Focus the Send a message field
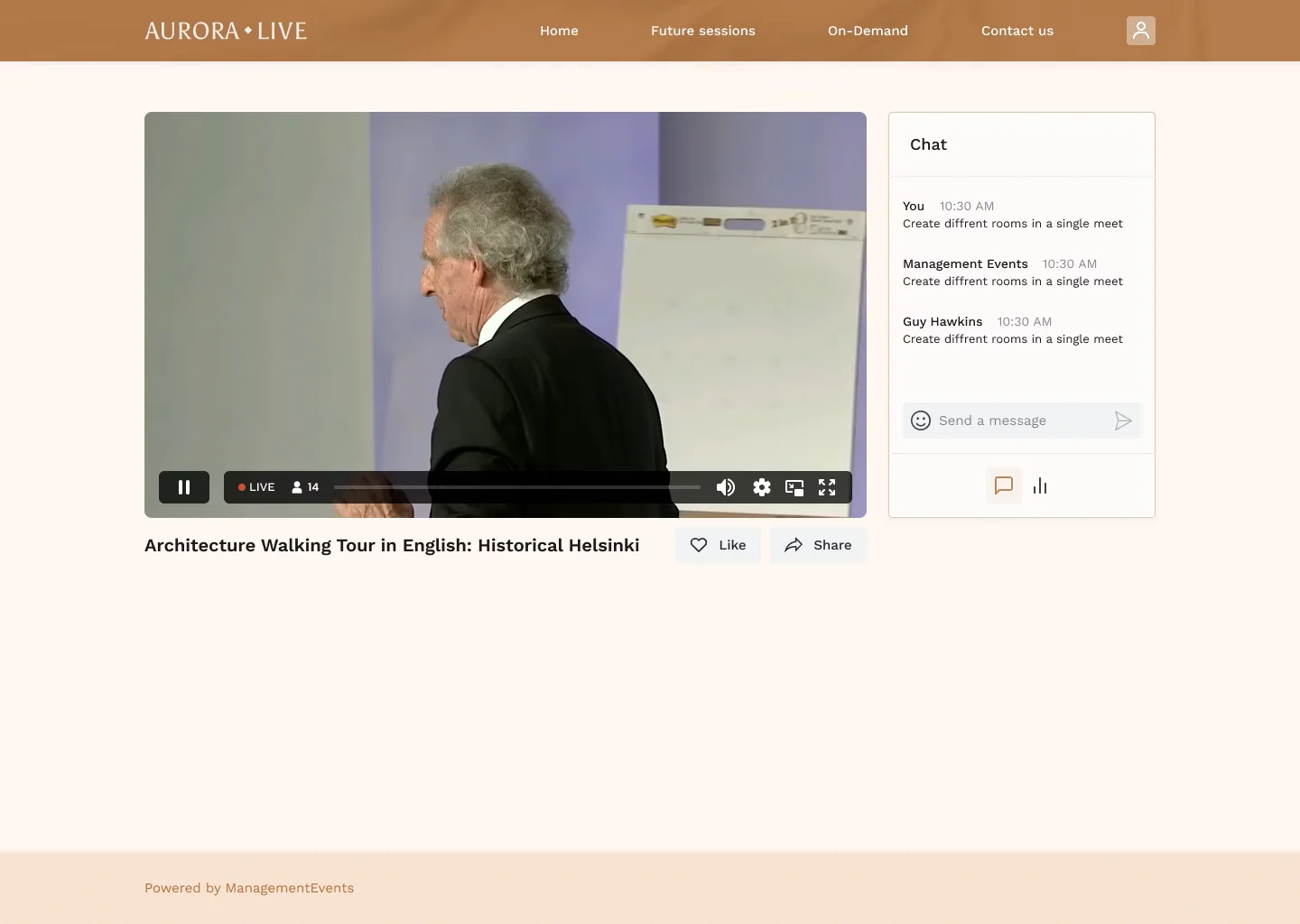Image resolution: width=1300 pixels, height=924 pixels. 1022,420
